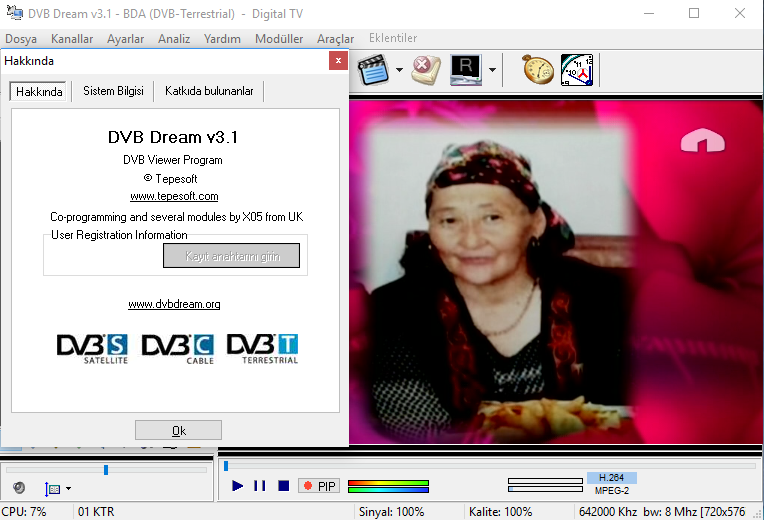Select the Hakkında tab

(39, 92)
